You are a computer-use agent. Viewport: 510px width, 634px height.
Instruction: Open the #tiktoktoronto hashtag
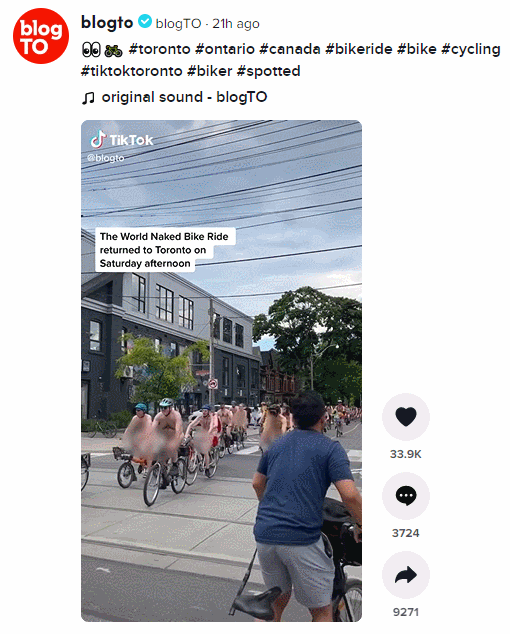pyautogui.click(x=132, y=71)
